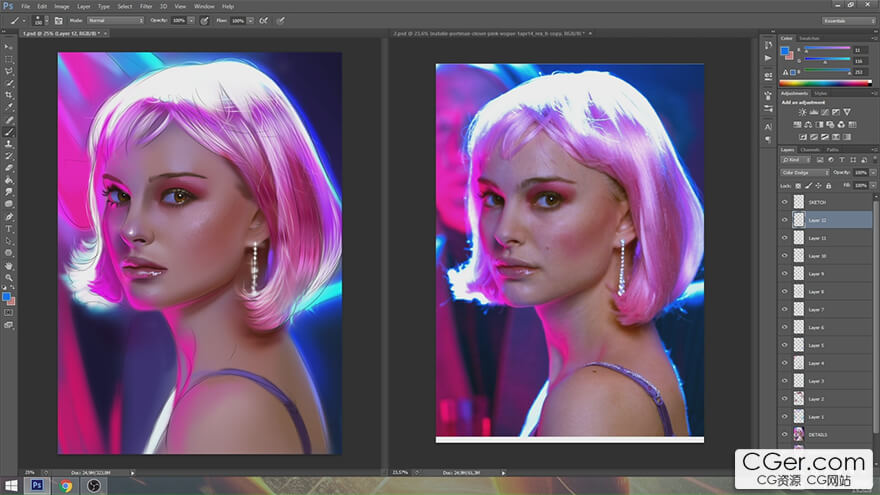Viewport: 880px width, 495px height.
Task: Lock all layer attributes
Action: 828,186
